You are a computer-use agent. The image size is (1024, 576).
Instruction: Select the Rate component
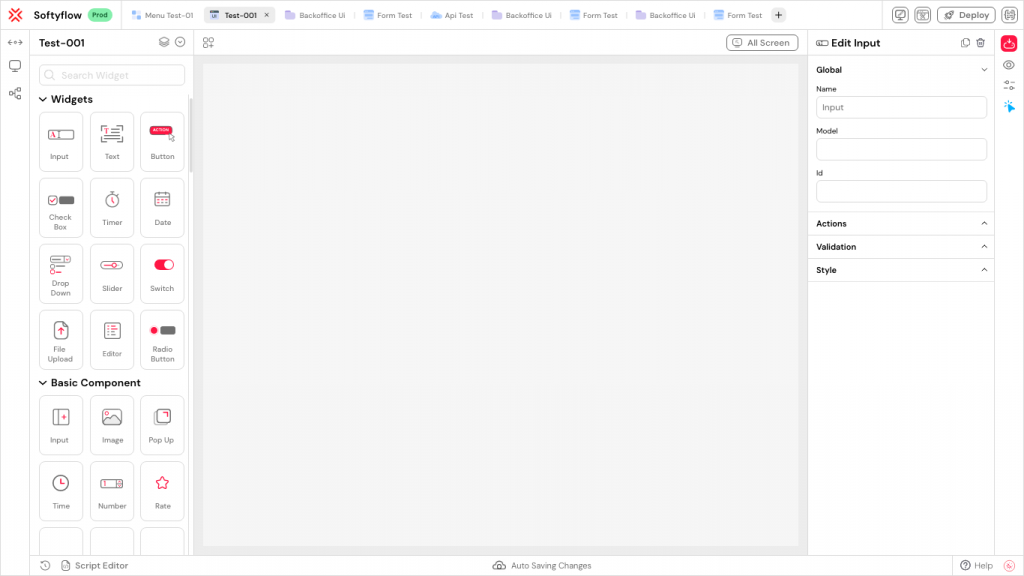[162, 490]
